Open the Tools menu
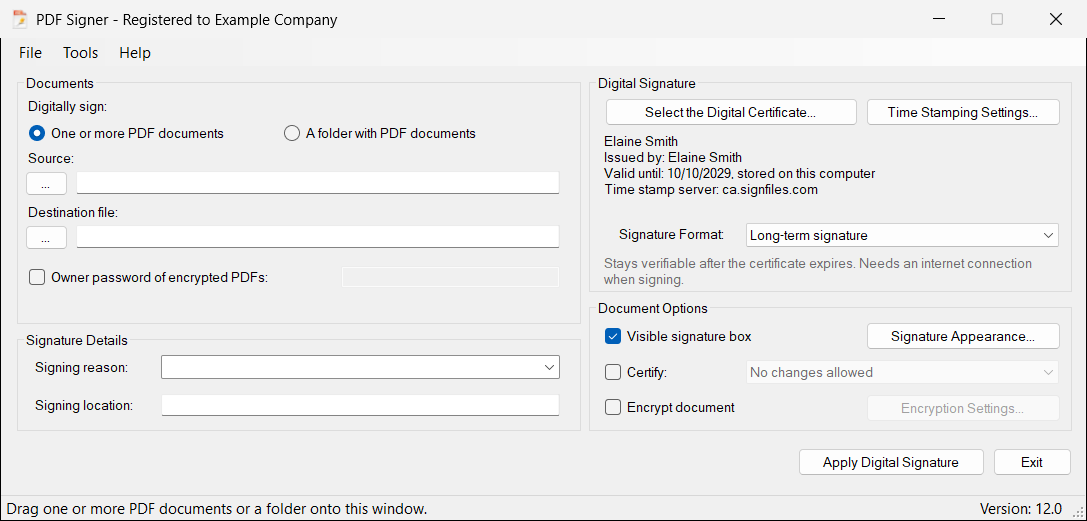This screenshot has height=521, width=1087. 80,53
